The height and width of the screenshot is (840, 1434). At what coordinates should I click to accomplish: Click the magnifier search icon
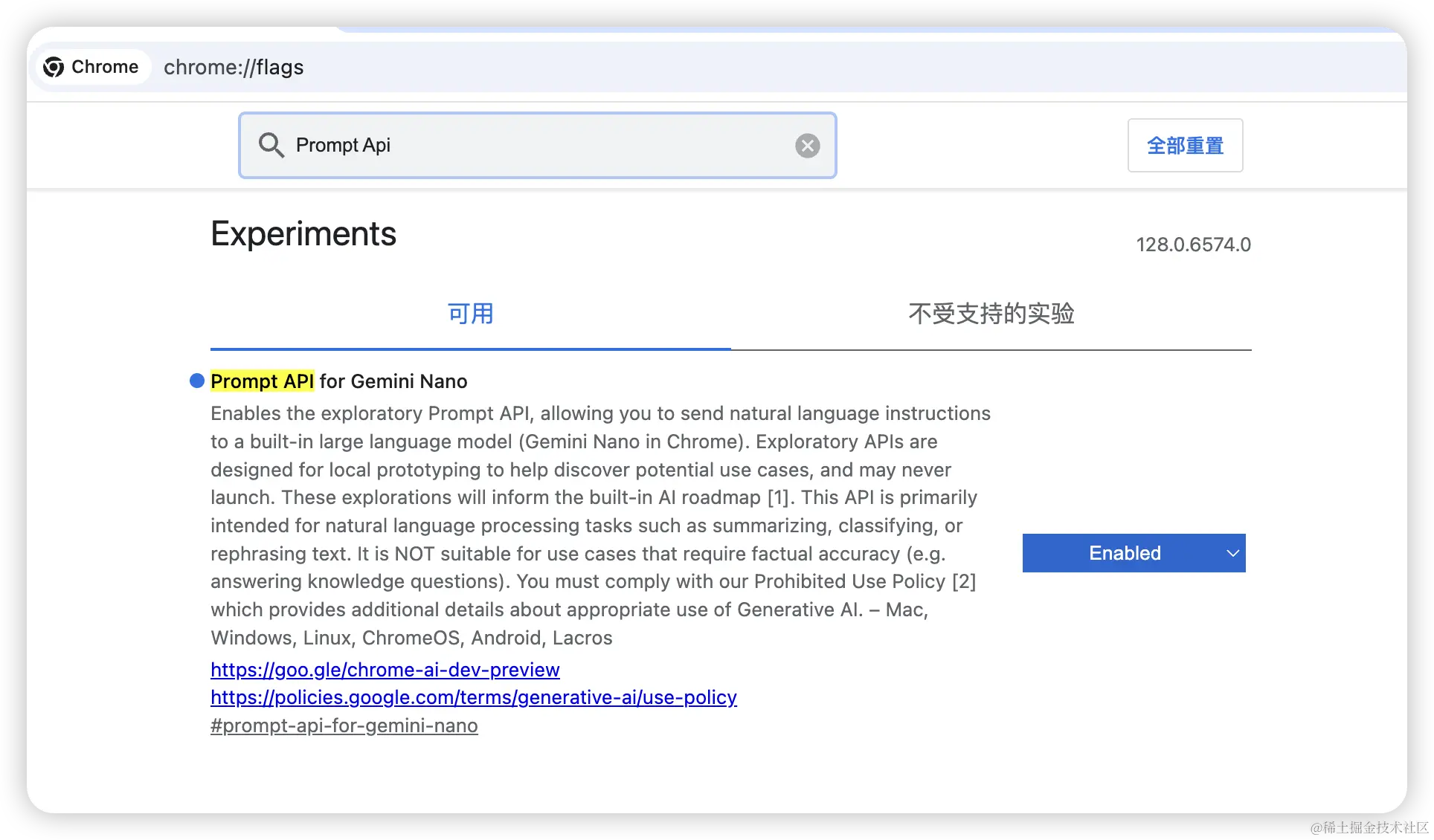click(271, 145)
